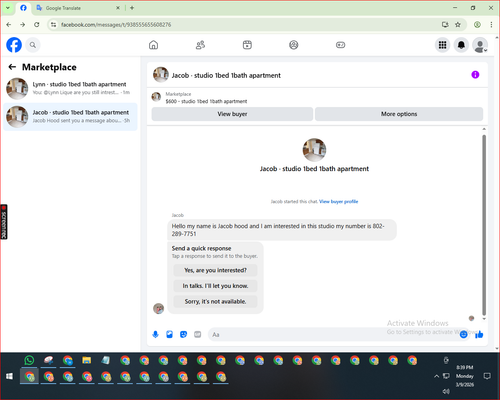
Task: Open the Chrome three-dot menu
Action: pos(491,25)
